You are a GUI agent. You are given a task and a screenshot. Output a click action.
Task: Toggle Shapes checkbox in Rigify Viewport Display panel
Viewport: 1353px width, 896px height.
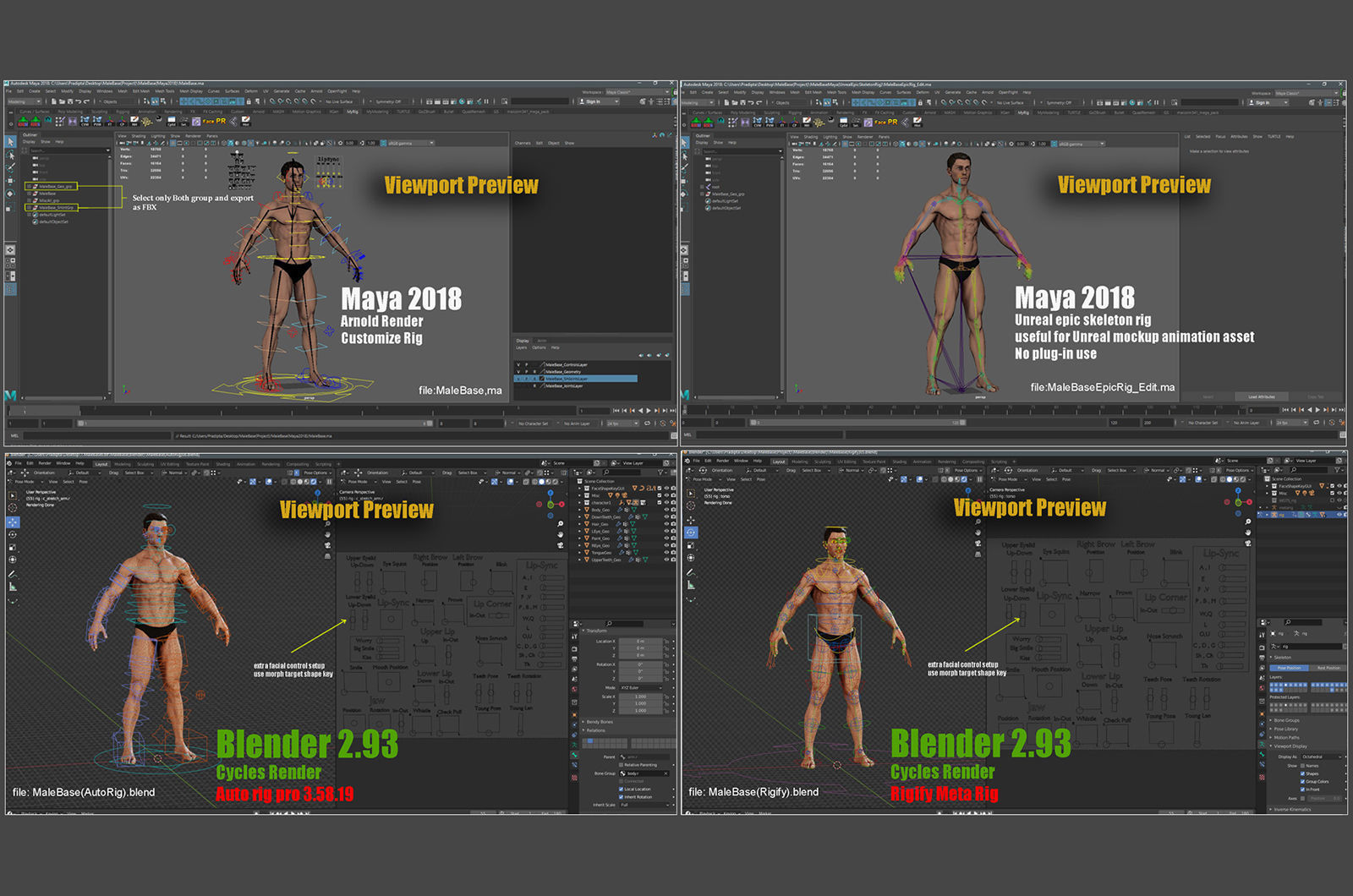point(1302,773)
